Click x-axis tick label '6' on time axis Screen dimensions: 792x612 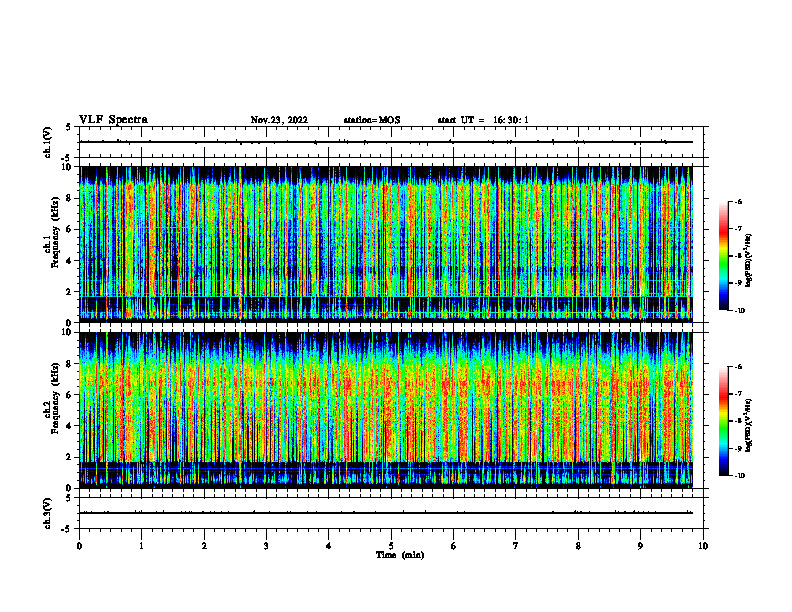pos(454,546)
